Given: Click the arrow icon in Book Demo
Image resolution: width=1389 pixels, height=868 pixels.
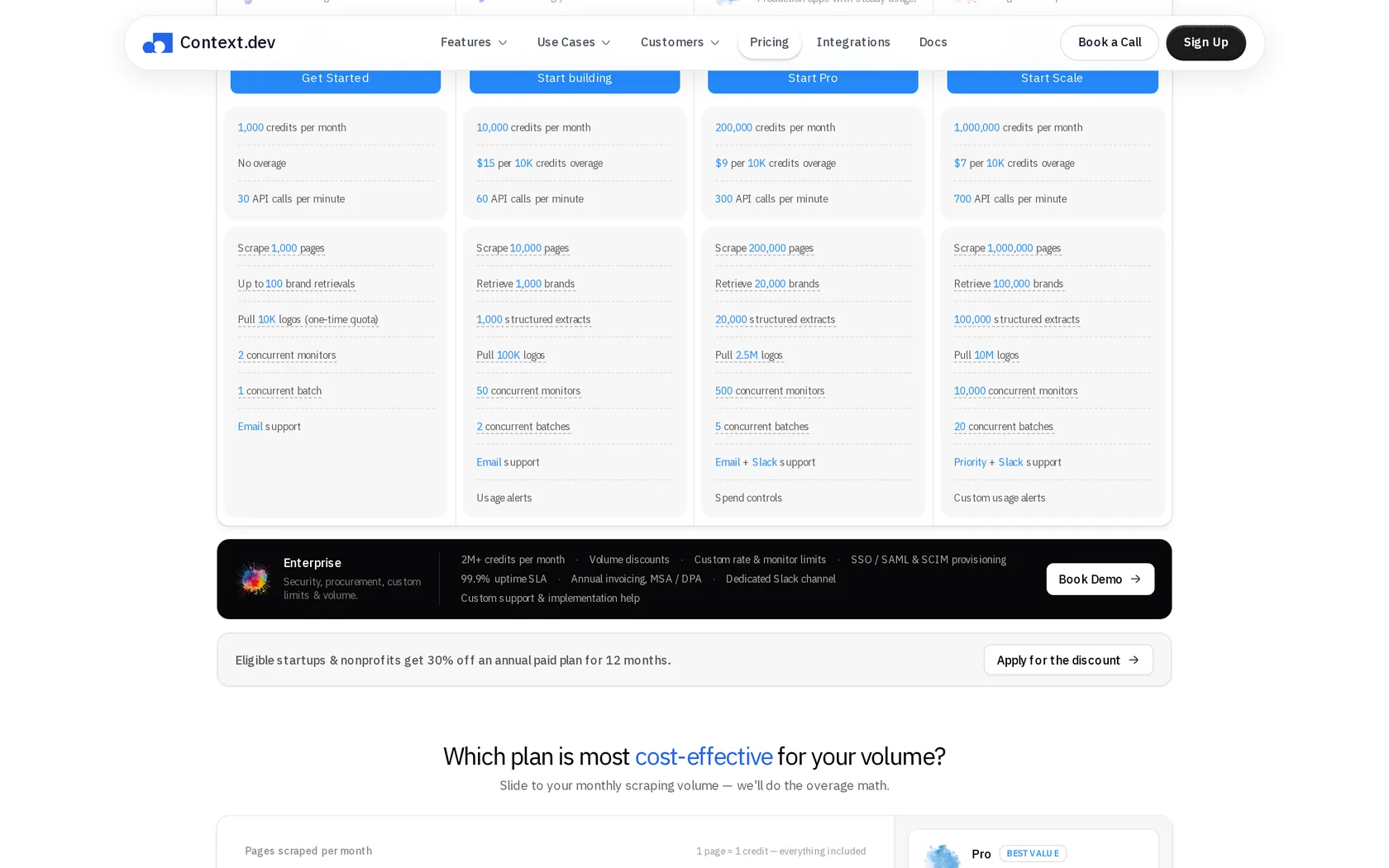Looking at the screenshot, I should 1135,579.
